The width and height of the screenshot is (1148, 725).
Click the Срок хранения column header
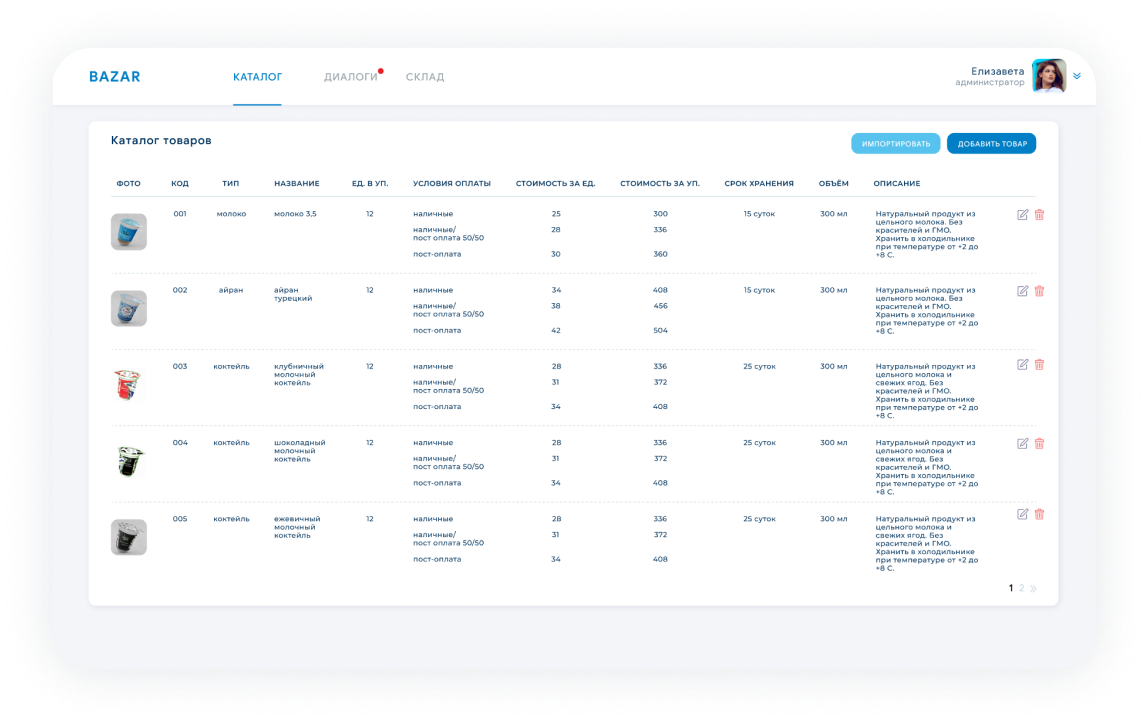coord(759,183)
